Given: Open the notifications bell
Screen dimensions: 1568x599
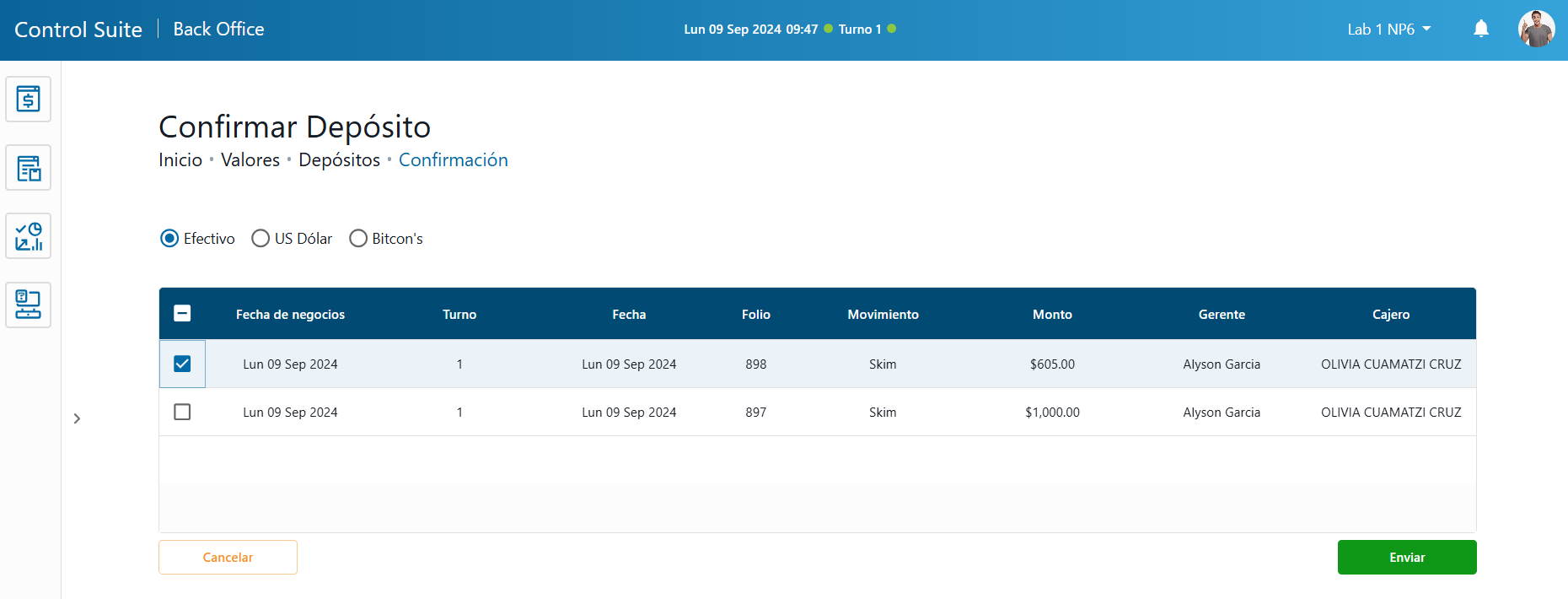Looking at the screenshot, I should tap(1480, 30).
